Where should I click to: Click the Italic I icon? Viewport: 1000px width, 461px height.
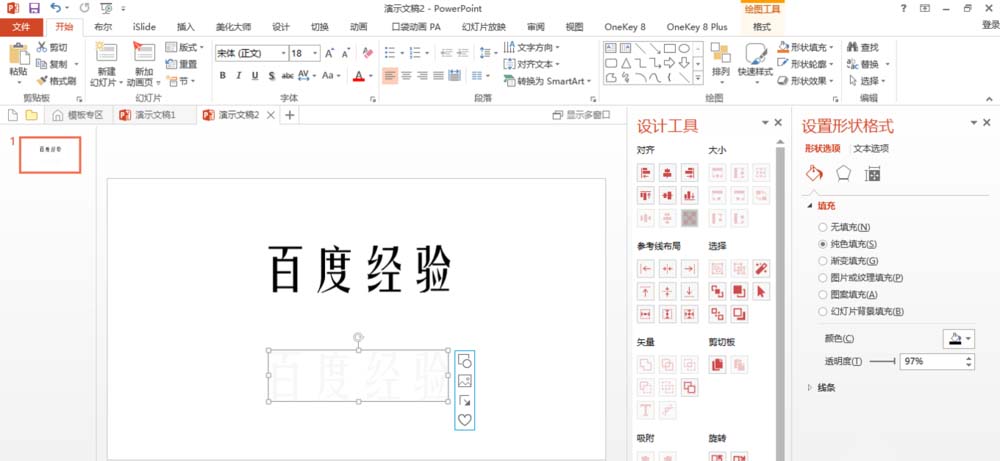[239, 75]
